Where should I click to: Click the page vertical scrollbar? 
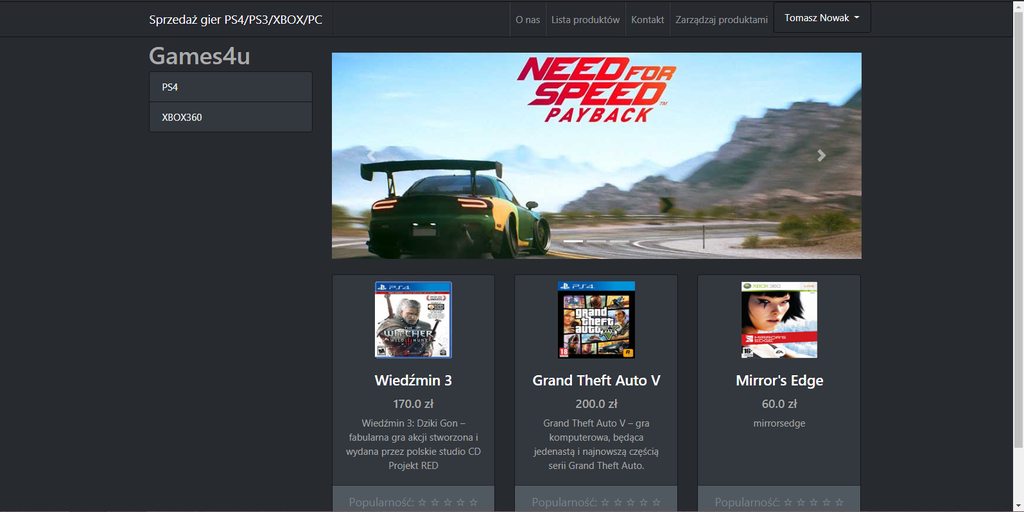[x=1019, y=256]
